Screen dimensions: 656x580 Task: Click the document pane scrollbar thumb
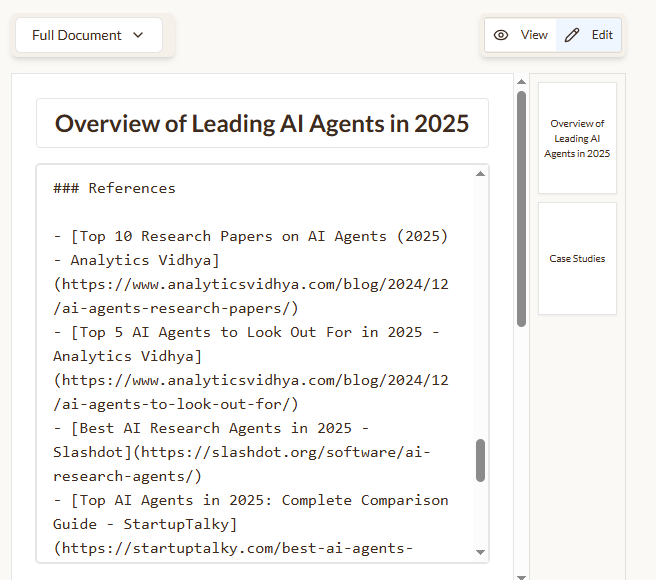point(521,209)
